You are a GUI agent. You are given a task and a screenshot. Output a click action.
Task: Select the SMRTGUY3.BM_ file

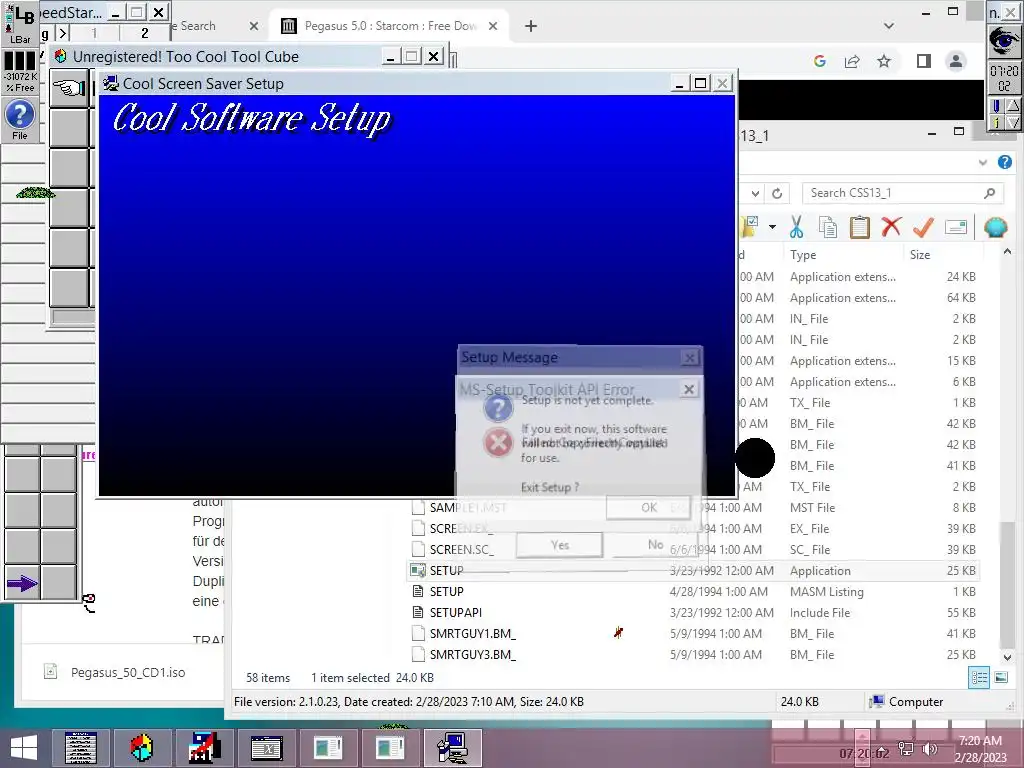[692, 654]
